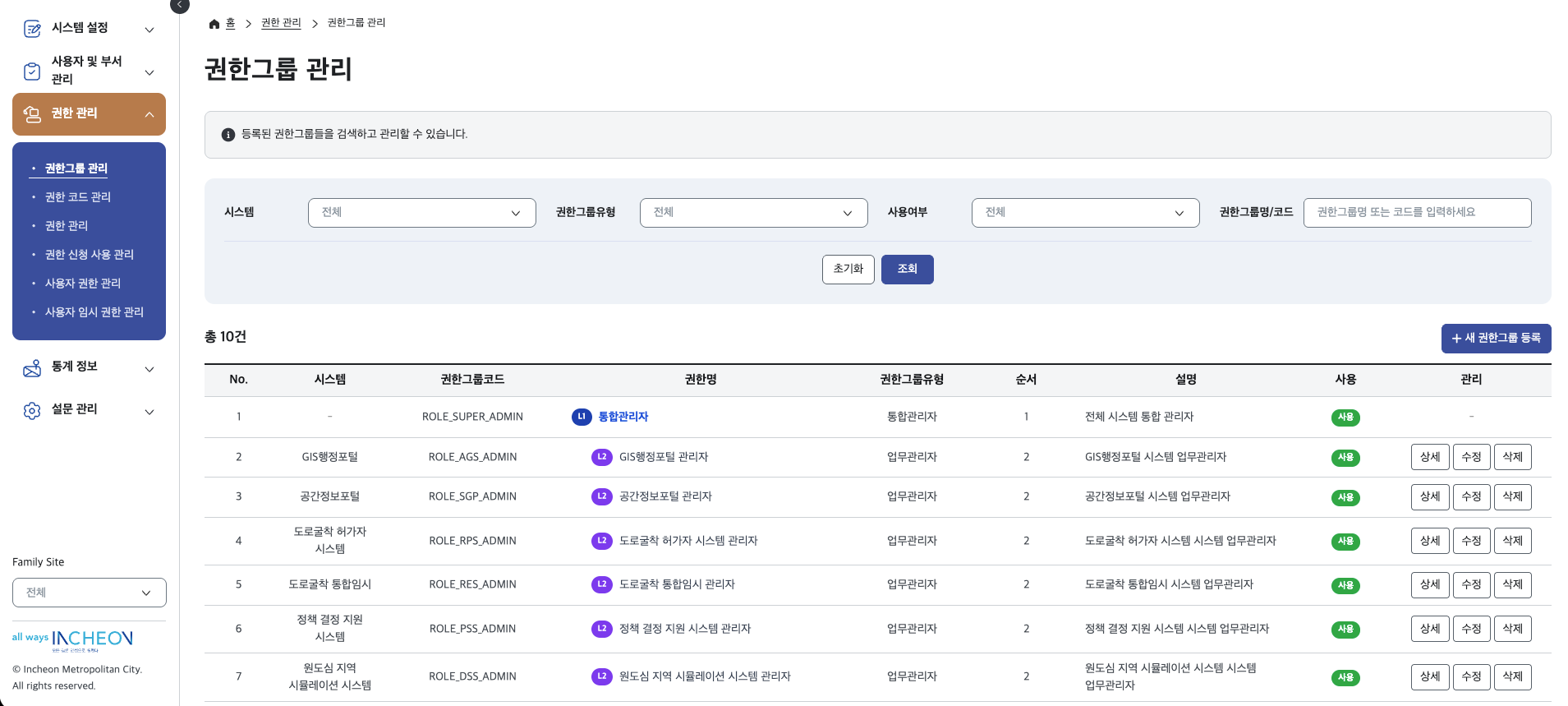Click the info icon in the notice banner
This screenshot has height=706, width=1568.
[x=228, y=135]
